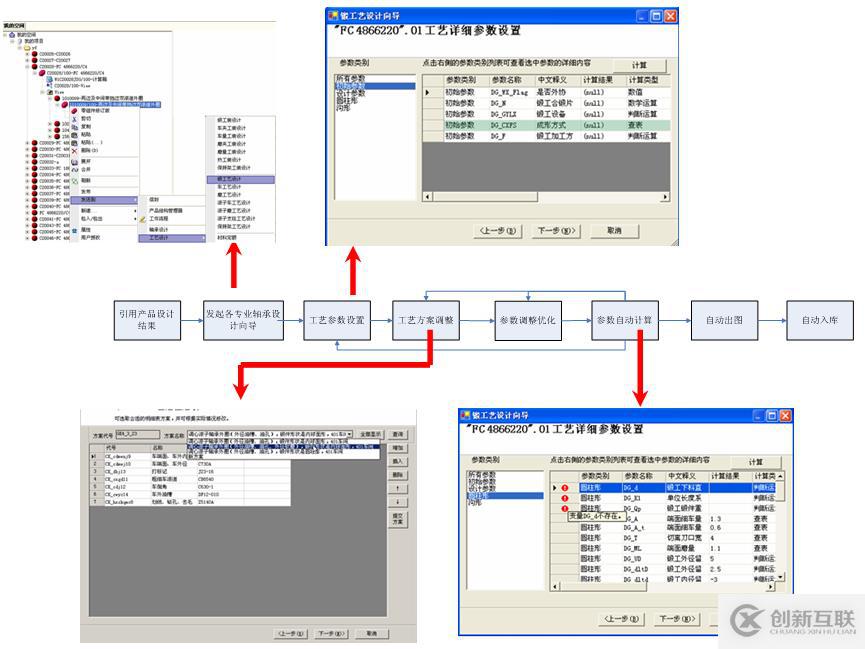865x649 pixels.
Task: Click 自动入库 flow box
Action: [x=820, y=320]
